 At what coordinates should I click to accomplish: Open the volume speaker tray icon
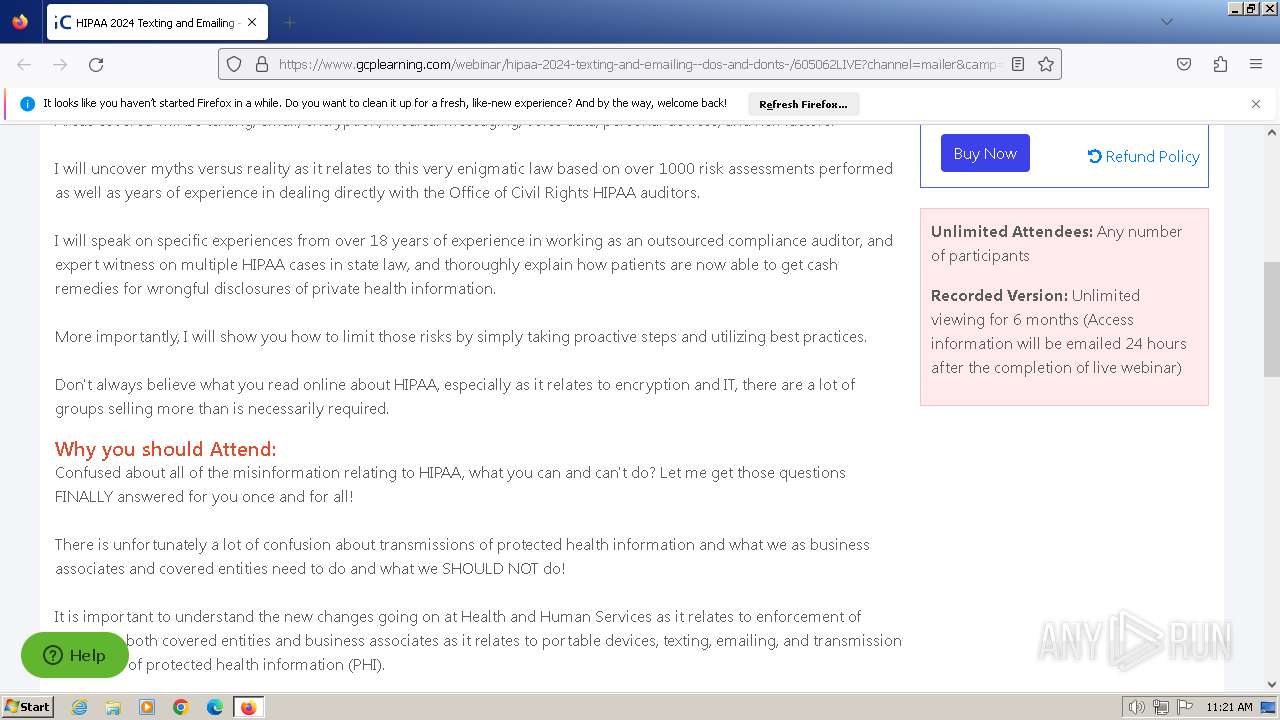point(1136,707)
